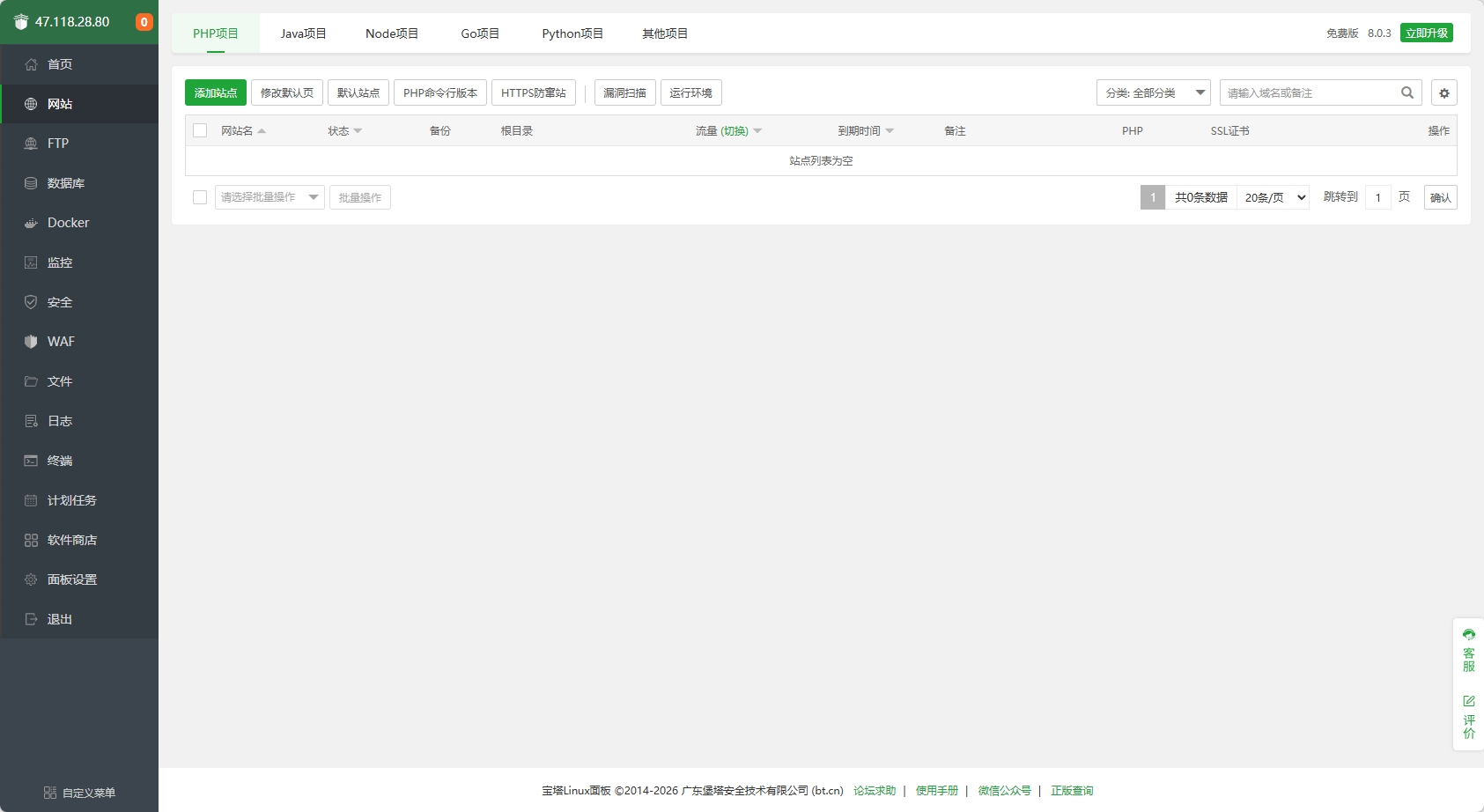Click the 立即升级 upgrade button

(1427, 33)
